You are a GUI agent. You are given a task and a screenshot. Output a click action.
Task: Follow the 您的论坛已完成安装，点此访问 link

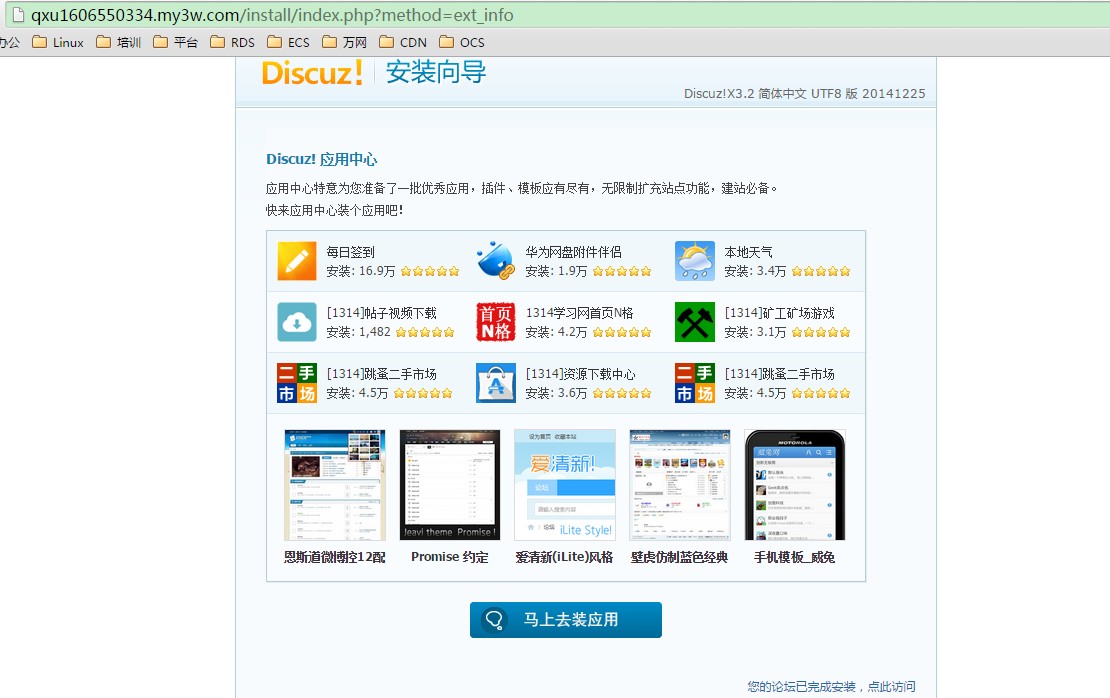(x=830, y=687)
